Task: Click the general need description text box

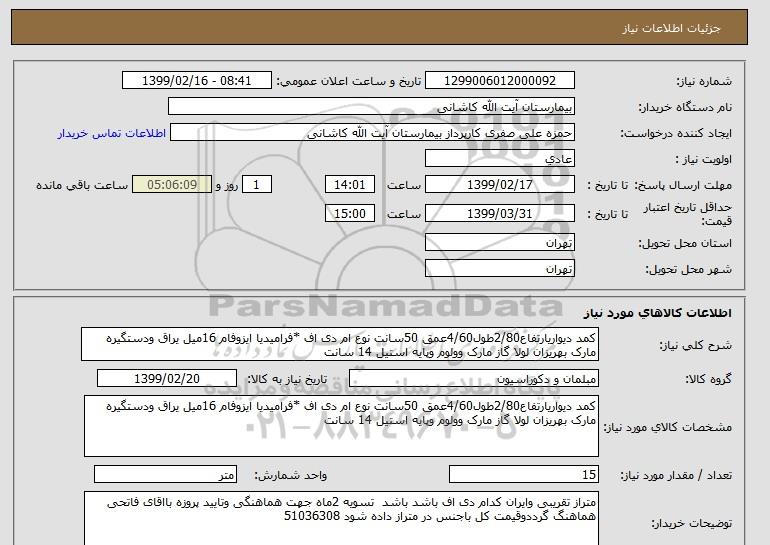Action: click(340, 345)
